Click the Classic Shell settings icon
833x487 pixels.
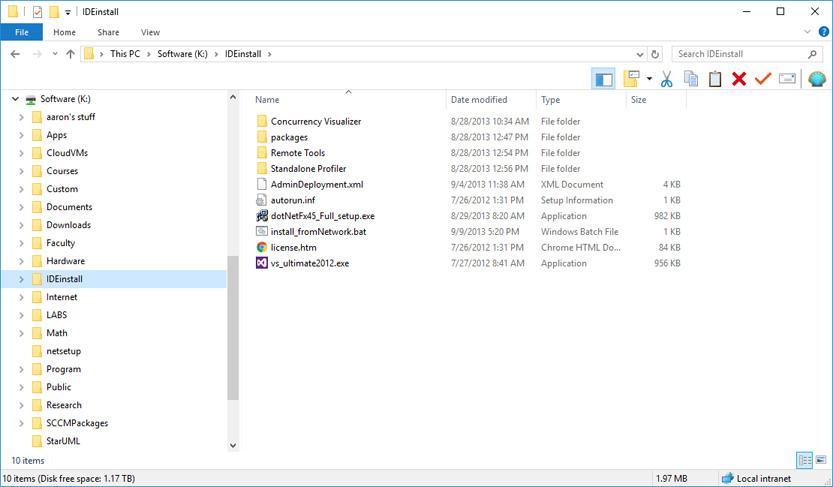coord(816,79)
